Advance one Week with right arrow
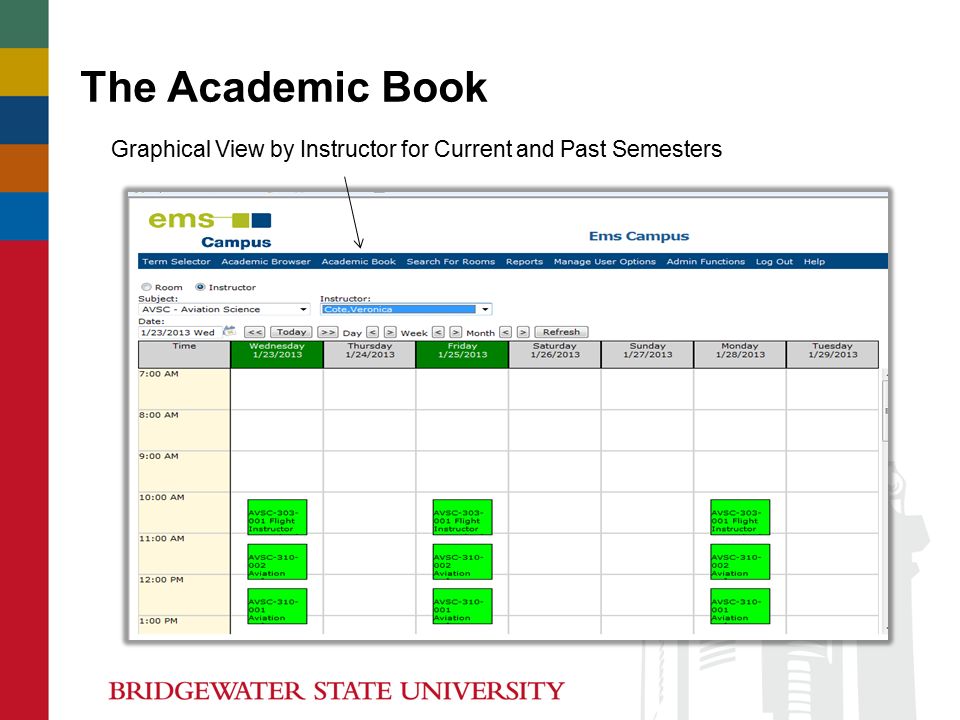Image resolution: width=960 pixels, height=720 pixels. 456,332
